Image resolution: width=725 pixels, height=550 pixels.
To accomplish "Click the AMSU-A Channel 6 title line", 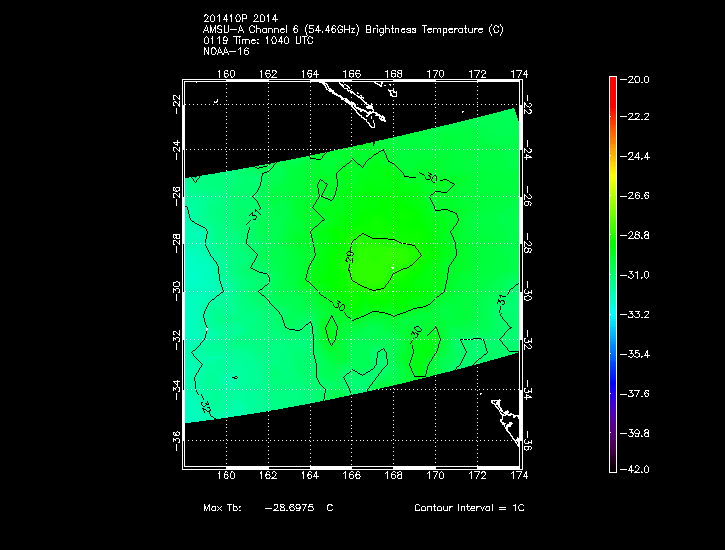I will pyautogui.click(x=352, y=29).
